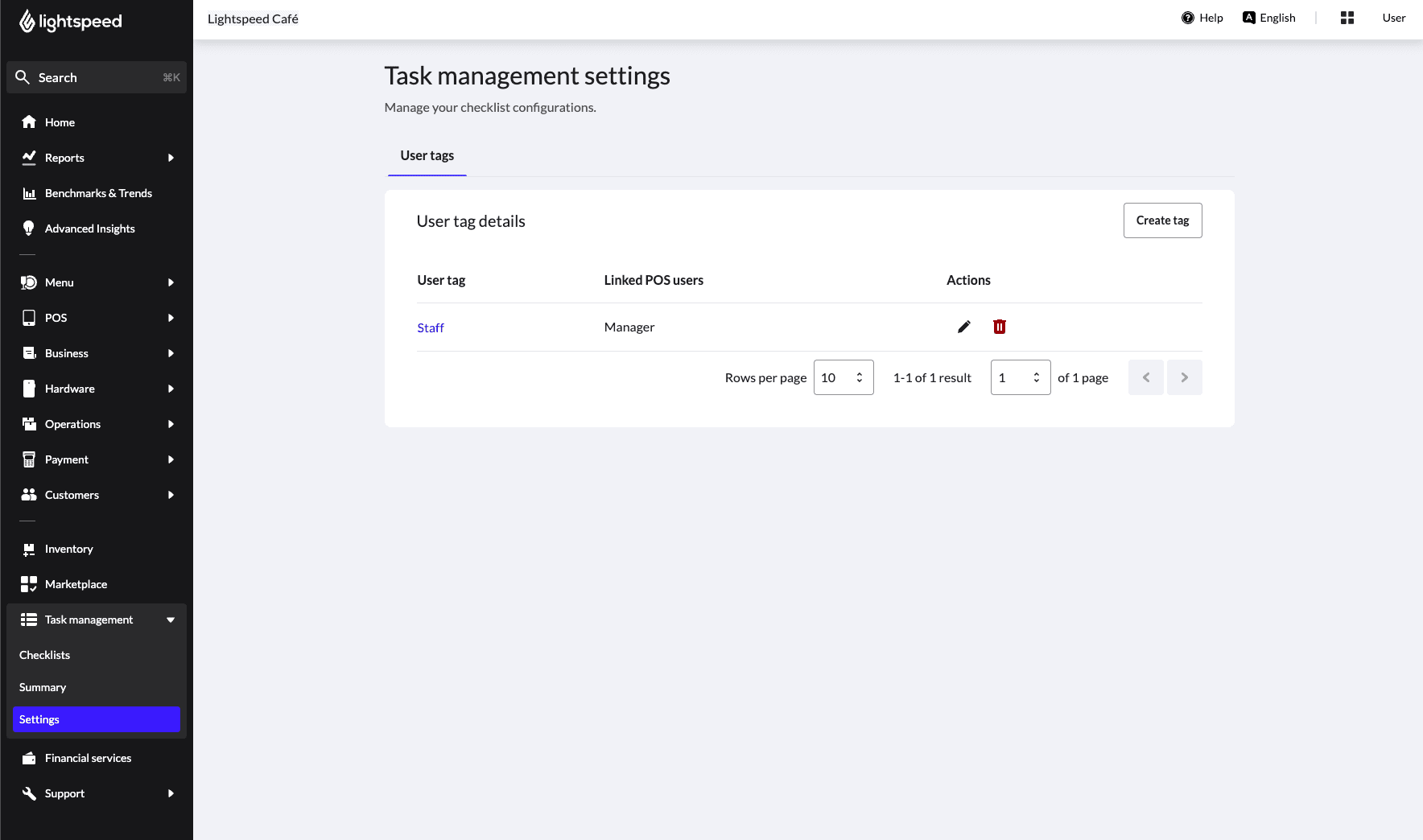This screenshot has width=1423, height=840.
Task: Click the apps grid icon near User
Action: (x=1347, y=17)
